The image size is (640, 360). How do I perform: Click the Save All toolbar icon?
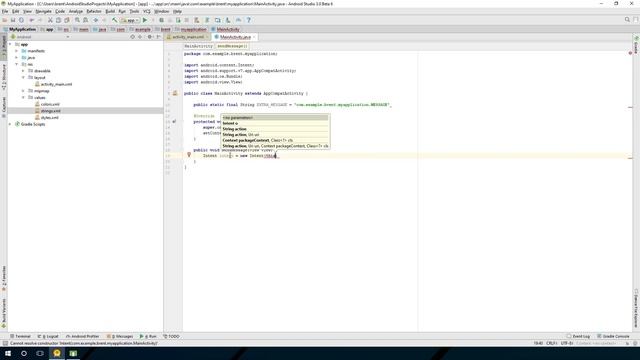coord(13,20)
